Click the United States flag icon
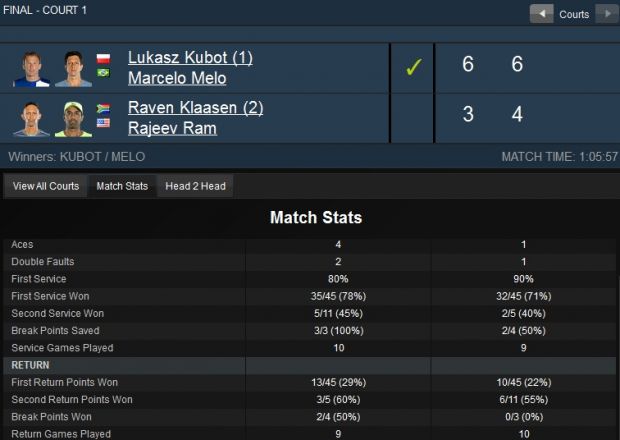 click(x=103, y=123)
